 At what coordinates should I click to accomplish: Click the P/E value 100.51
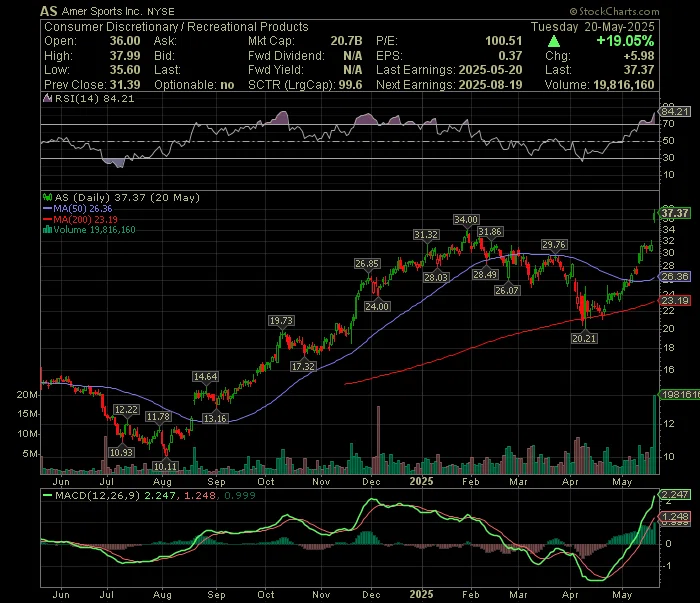tap(504, 41)
